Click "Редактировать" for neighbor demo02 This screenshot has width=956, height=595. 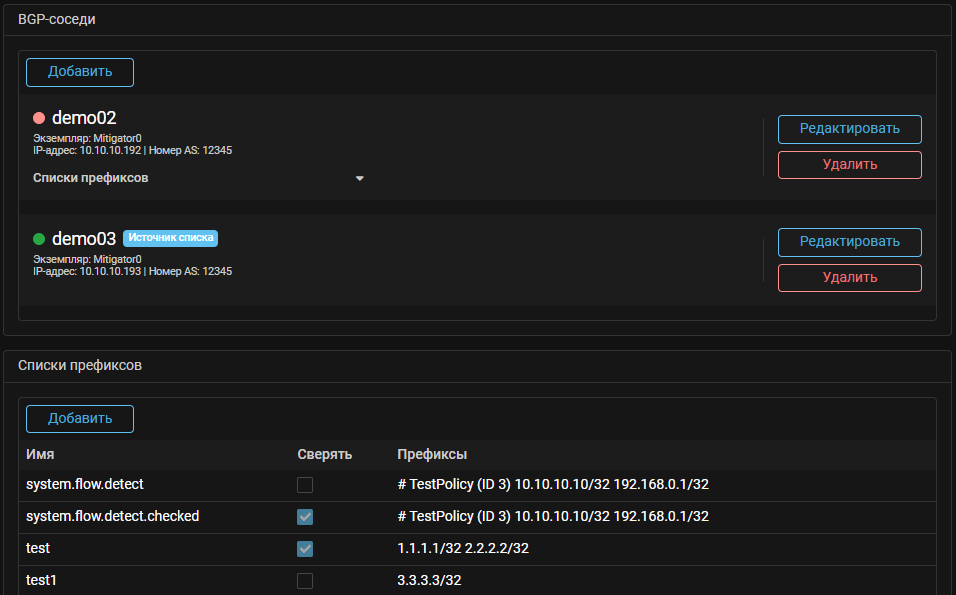click(849, 129)
